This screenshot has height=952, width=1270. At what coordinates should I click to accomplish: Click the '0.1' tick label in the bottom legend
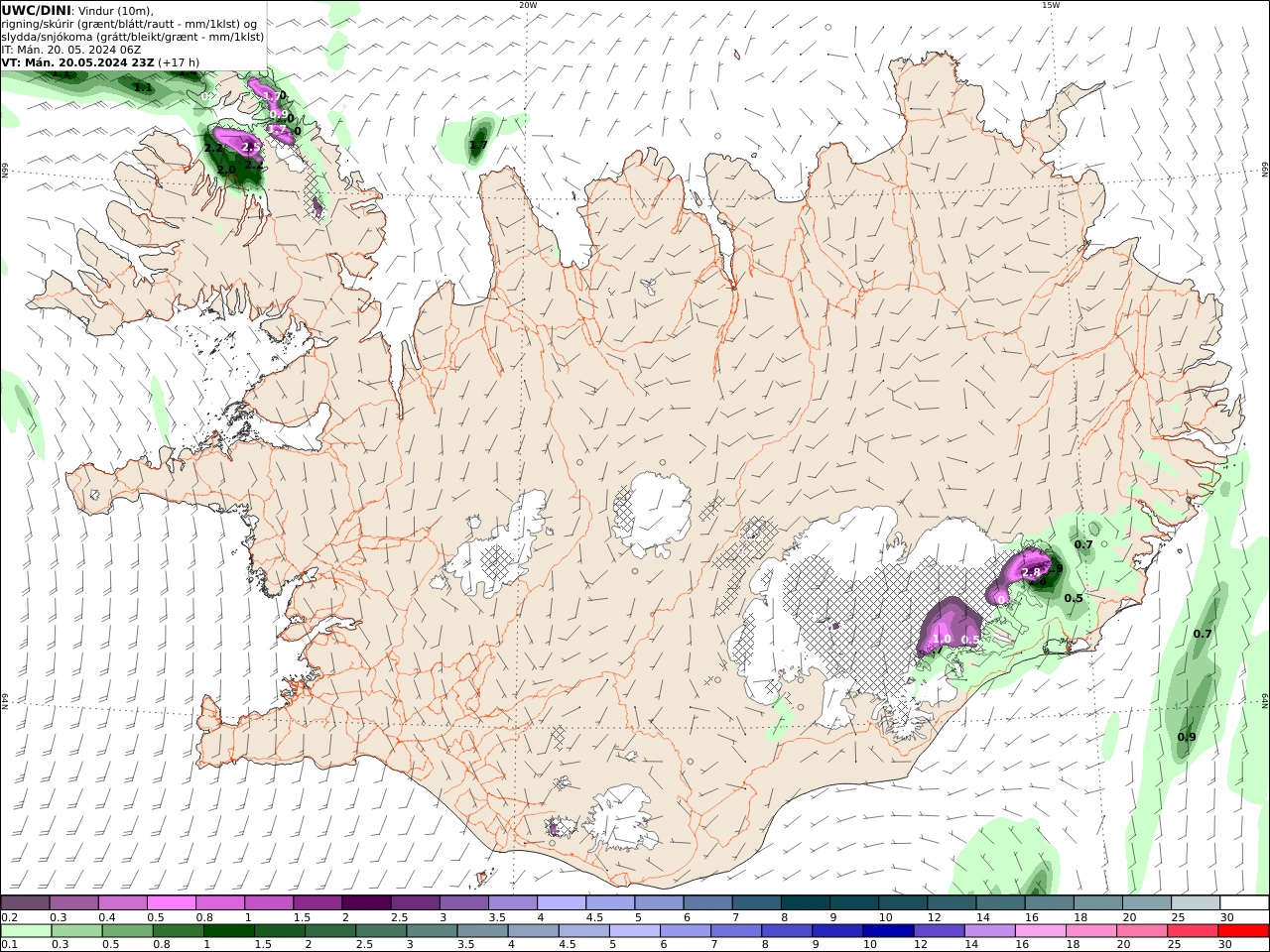[x=8, y=945]
